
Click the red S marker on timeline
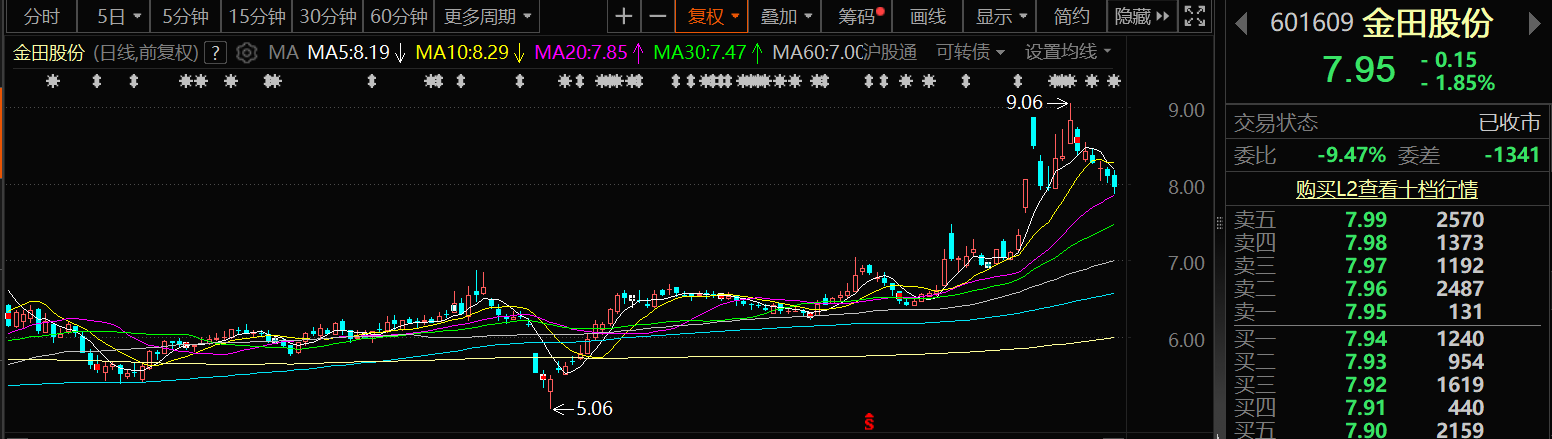(869, 422)
